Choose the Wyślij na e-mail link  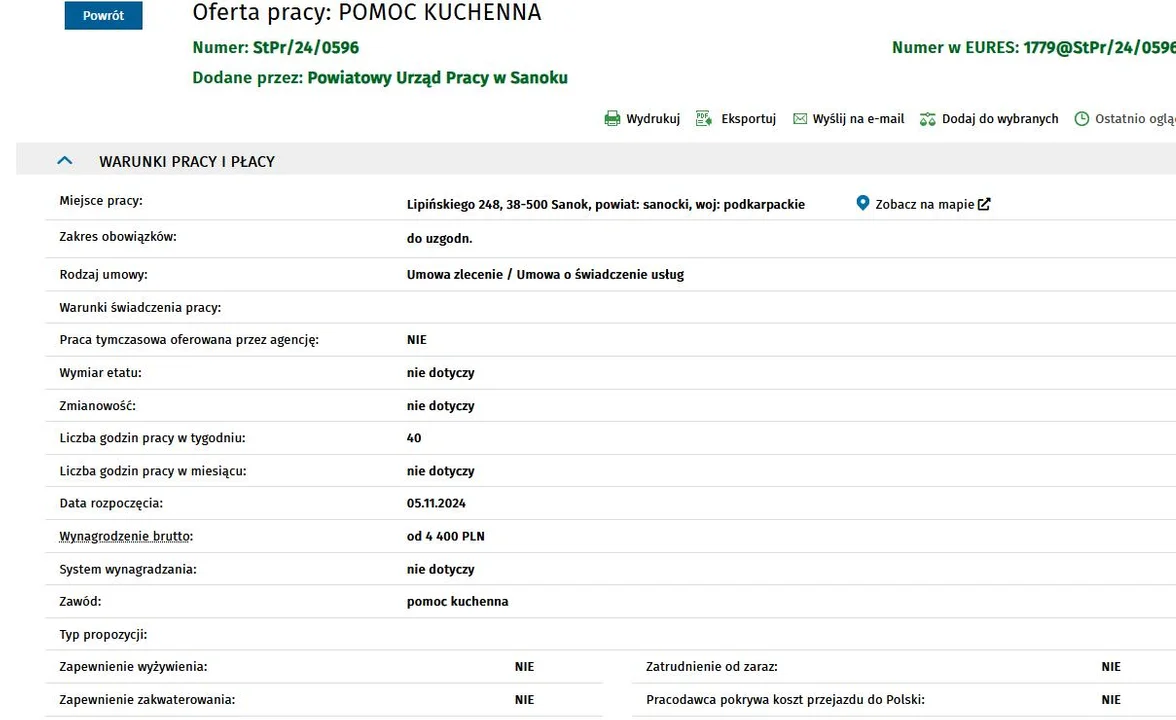click(858, 119)
